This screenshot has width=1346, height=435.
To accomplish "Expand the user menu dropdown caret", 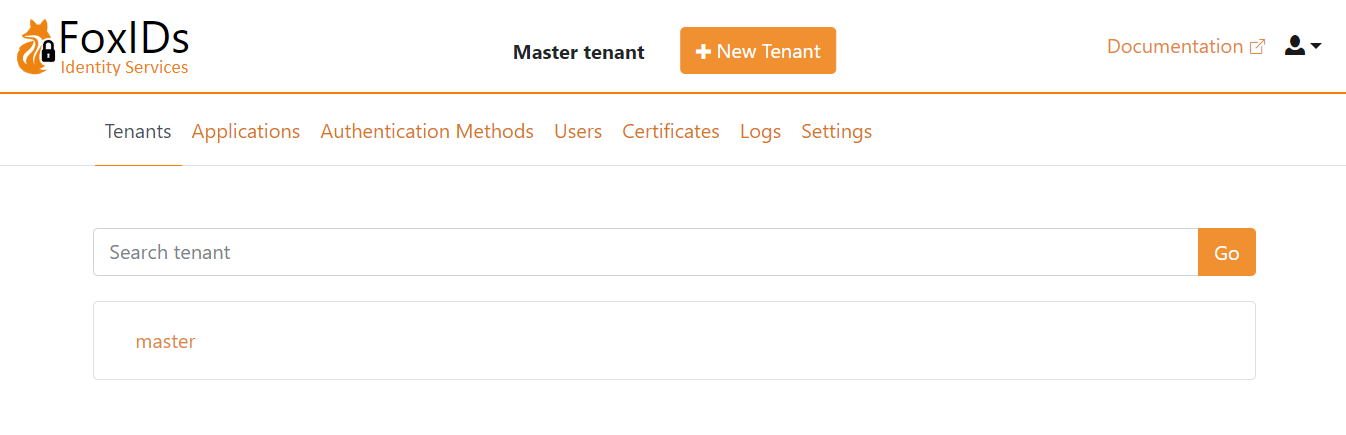I will tap(1316, 46).
